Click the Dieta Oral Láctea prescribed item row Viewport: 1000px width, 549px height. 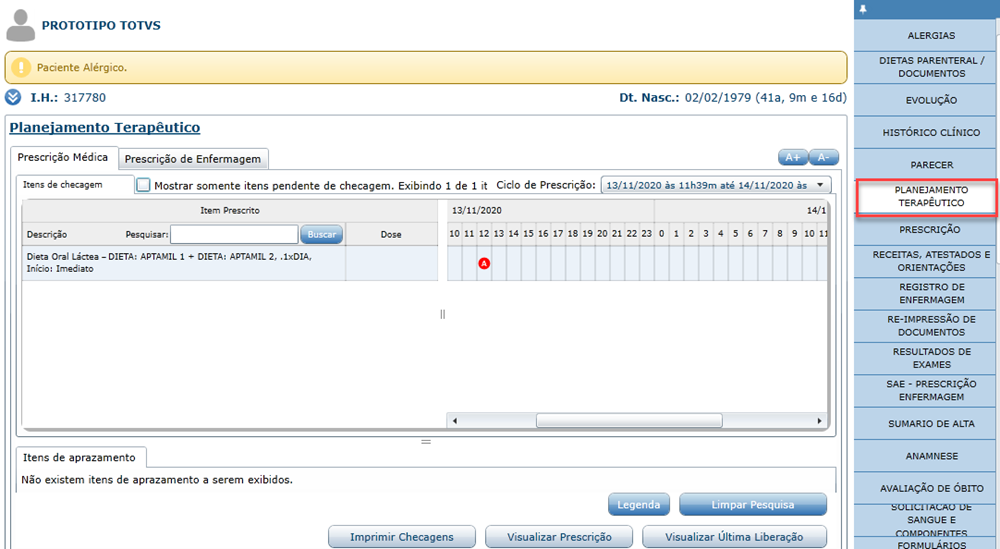(230, 263)
